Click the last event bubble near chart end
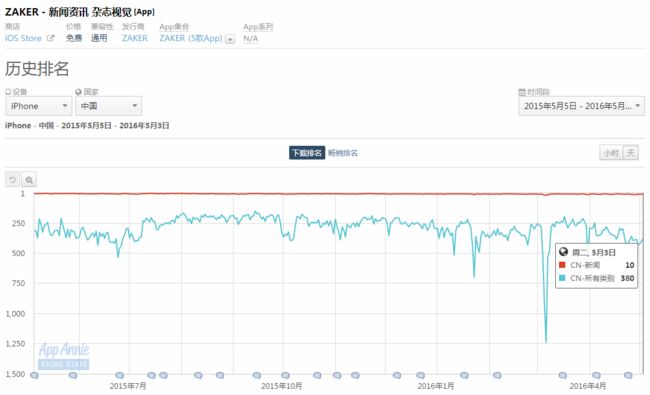The height and width of the screenshot is (395, 650). coord(628,376)
